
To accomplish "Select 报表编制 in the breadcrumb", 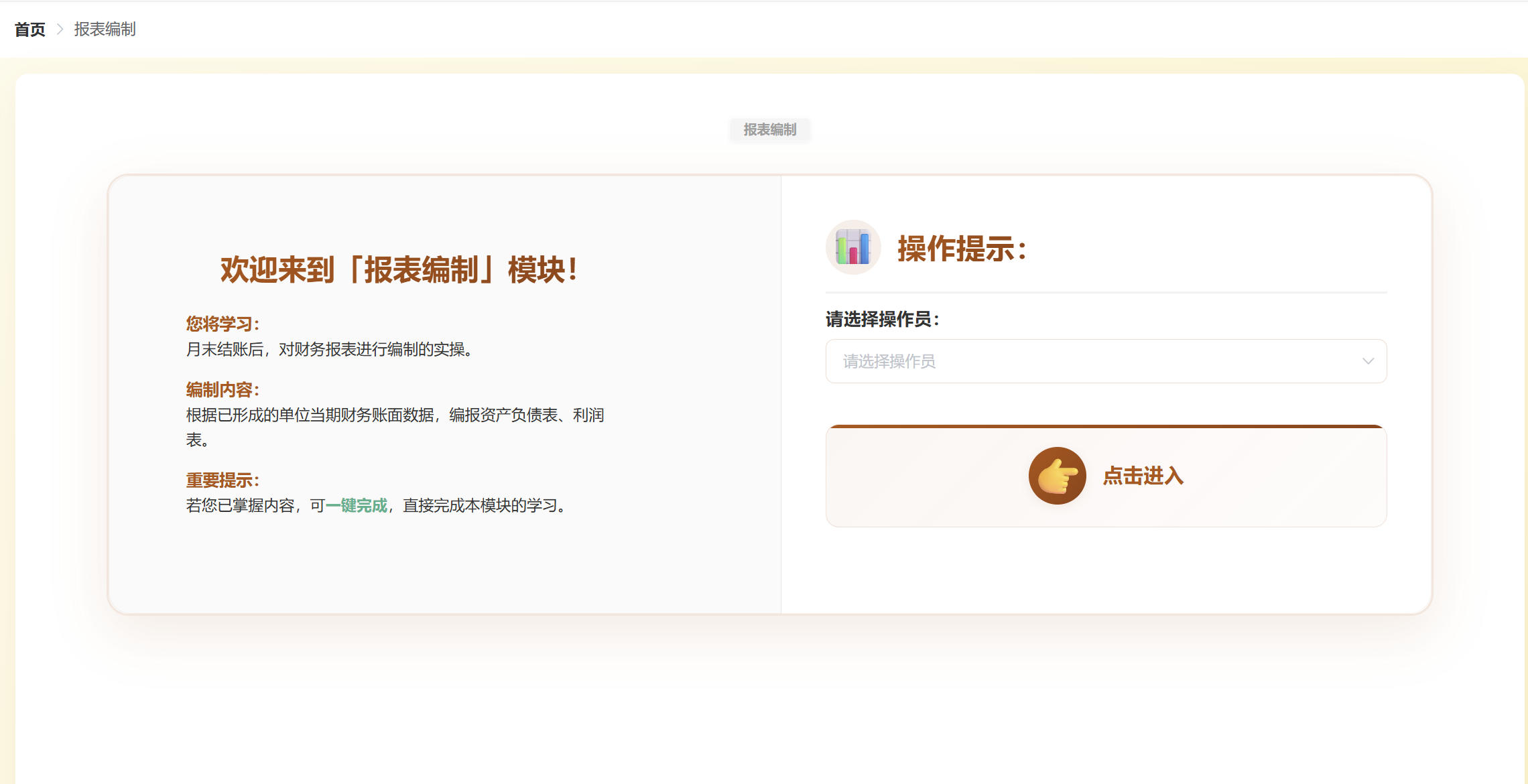I will [105, 29].
